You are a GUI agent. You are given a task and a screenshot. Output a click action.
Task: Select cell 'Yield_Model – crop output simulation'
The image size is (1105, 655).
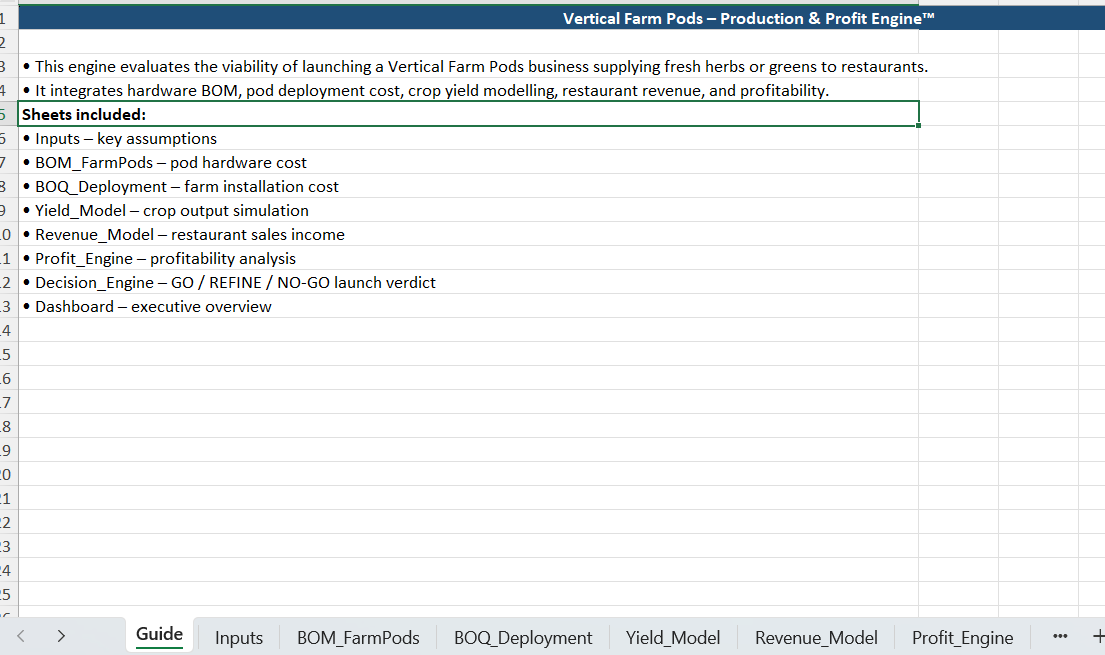pyautogui.click(x=469, y=210)
